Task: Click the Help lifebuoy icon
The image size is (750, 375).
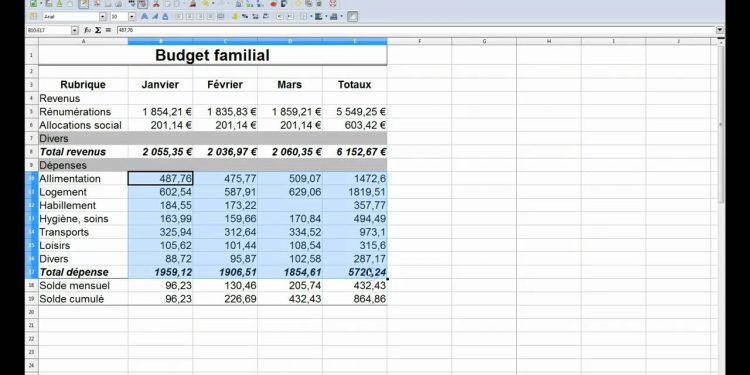Action: (x=333, y=4)
